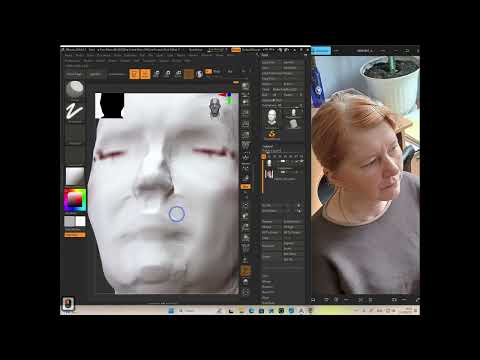The height and width of the screenshot is (360, 480).
Task: Select the head bust tool thumbnail
Action: click(x=272, y=118)
